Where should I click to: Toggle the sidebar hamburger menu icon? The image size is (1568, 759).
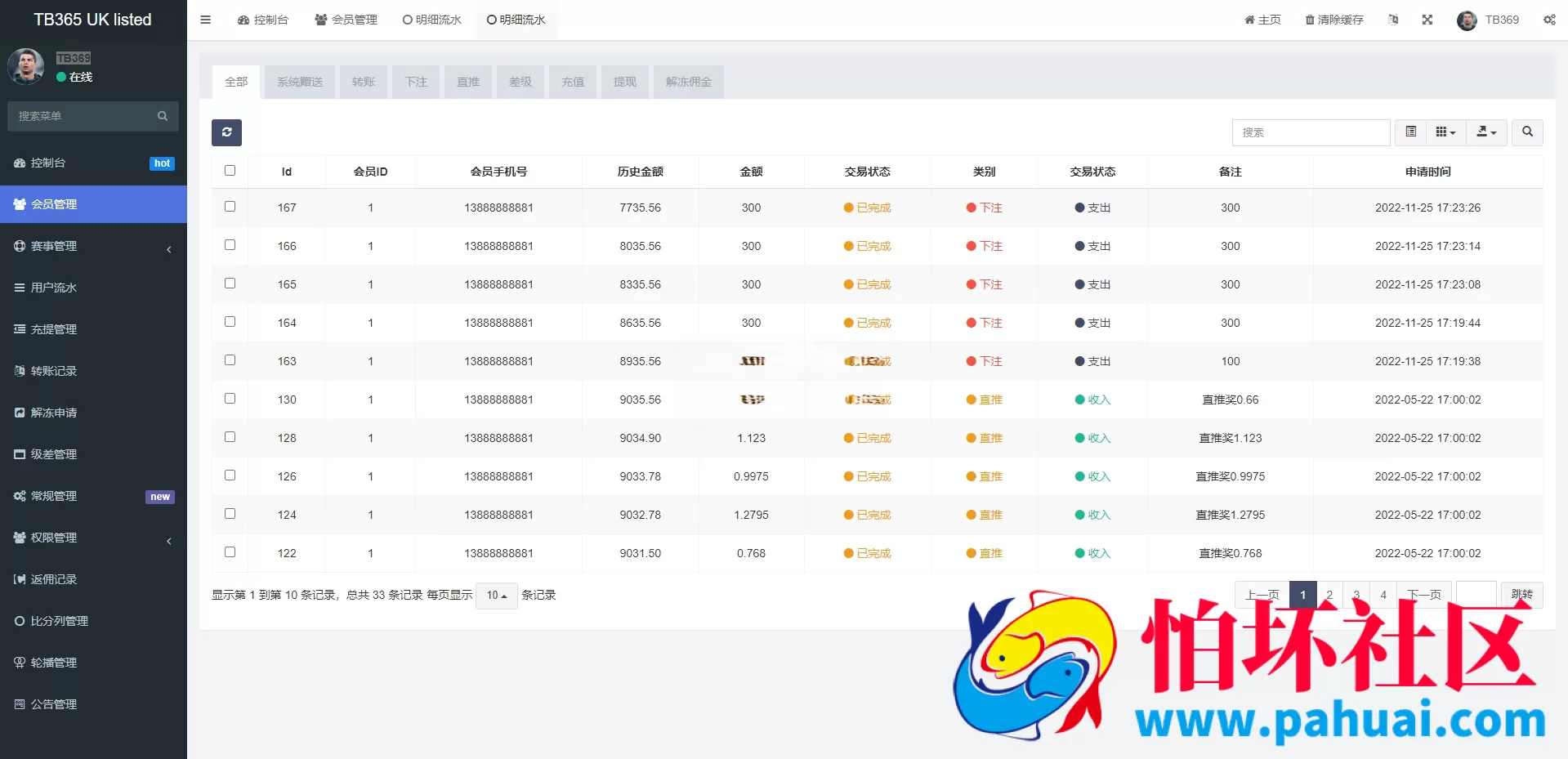[x=206, y=20]
